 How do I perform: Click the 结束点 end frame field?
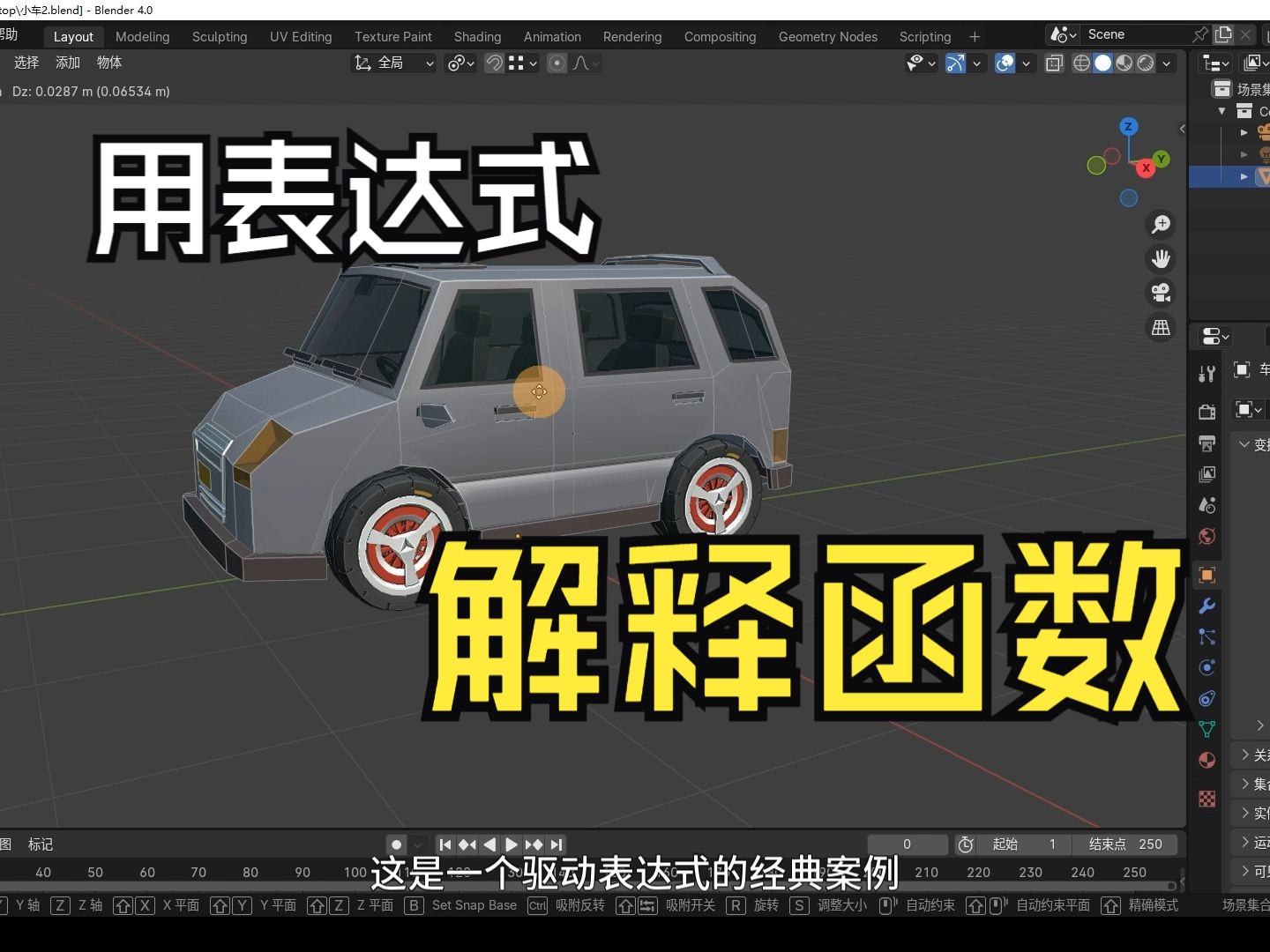(1124, 844)
